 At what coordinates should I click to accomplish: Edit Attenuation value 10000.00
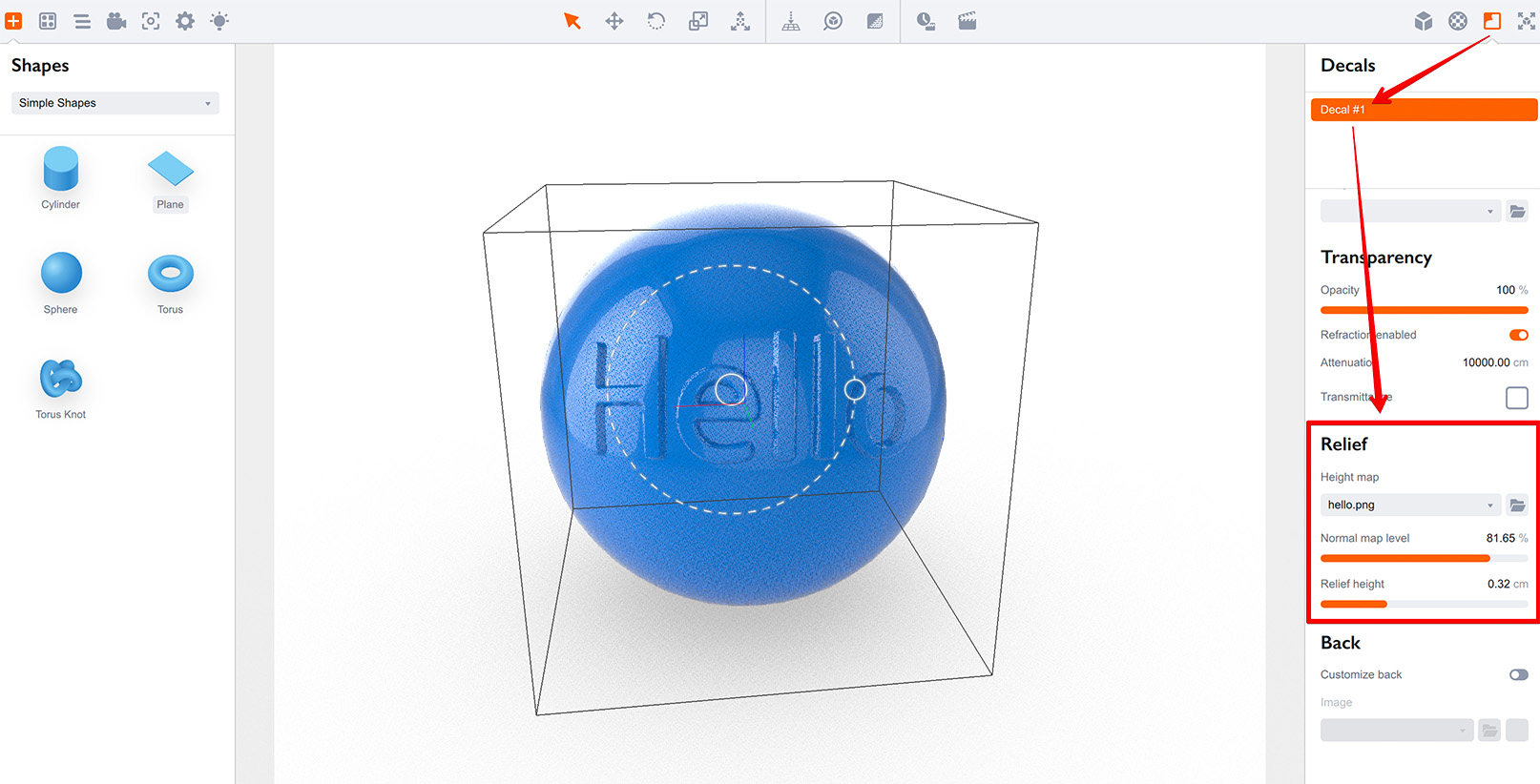1486,362
